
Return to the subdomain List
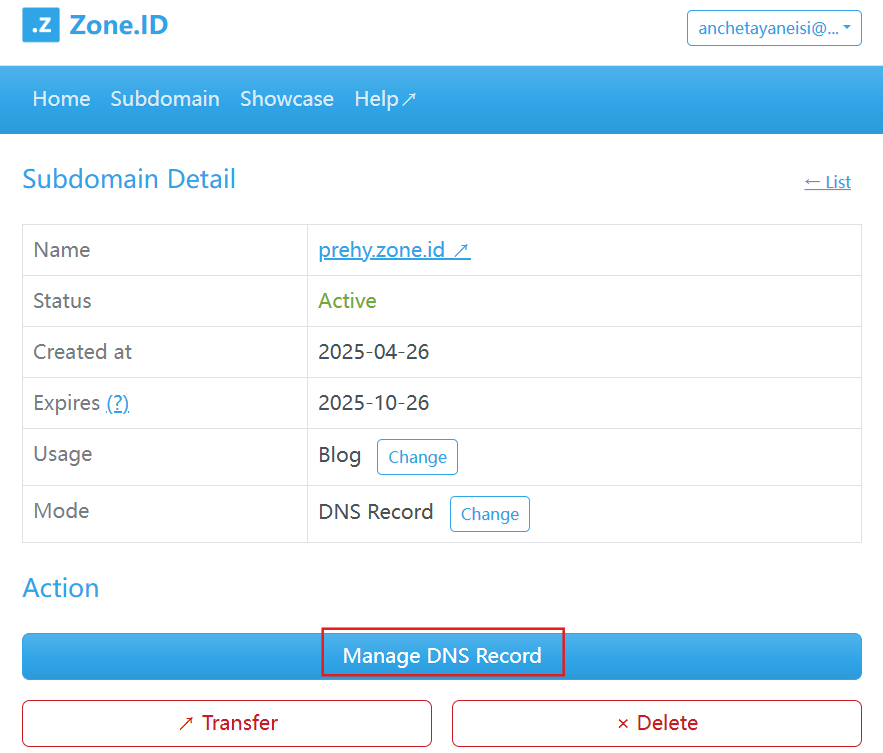(x=827, y=182)
